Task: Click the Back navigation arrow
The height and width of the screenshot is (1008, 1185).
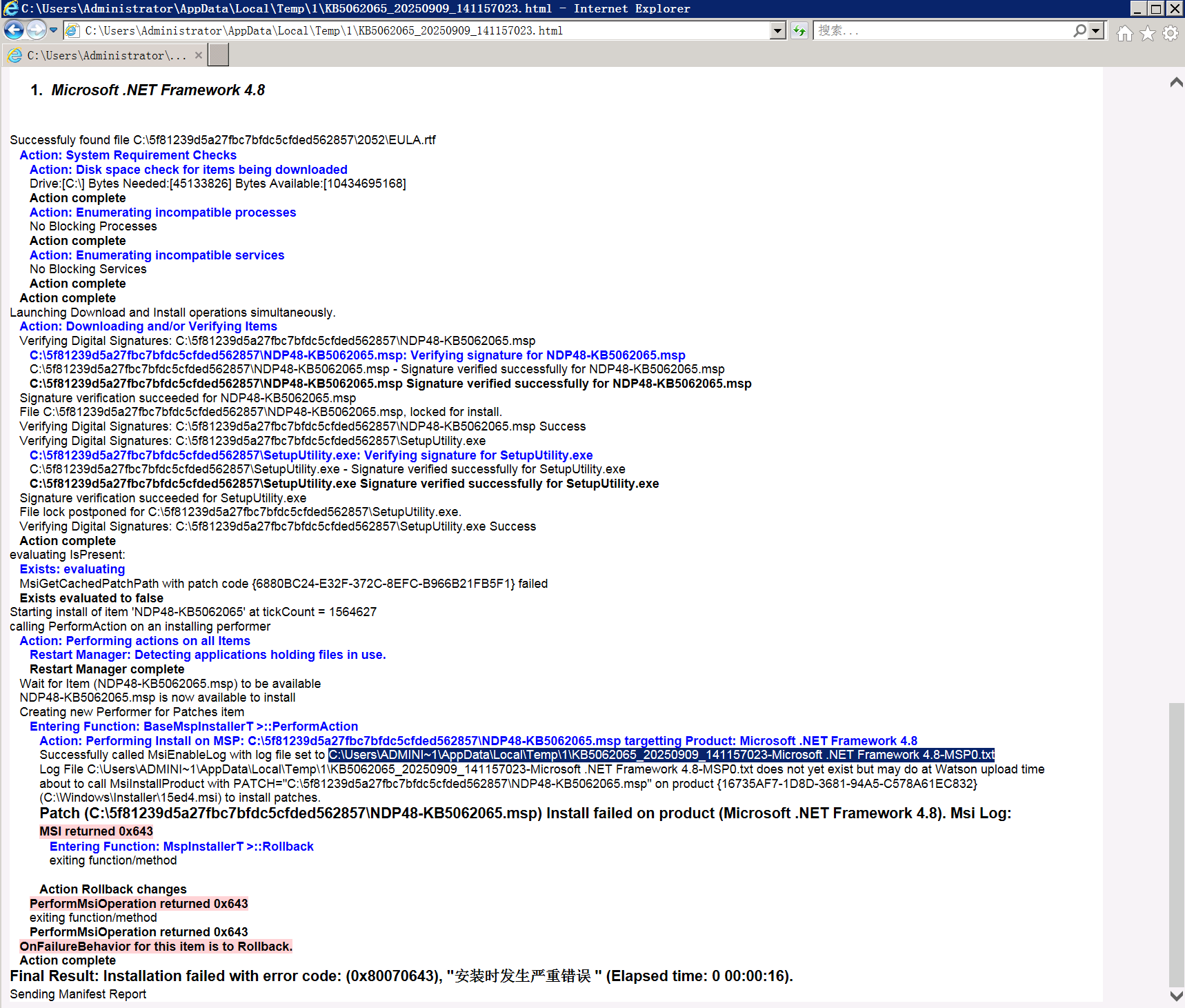Action: click(x=14, y=30)
